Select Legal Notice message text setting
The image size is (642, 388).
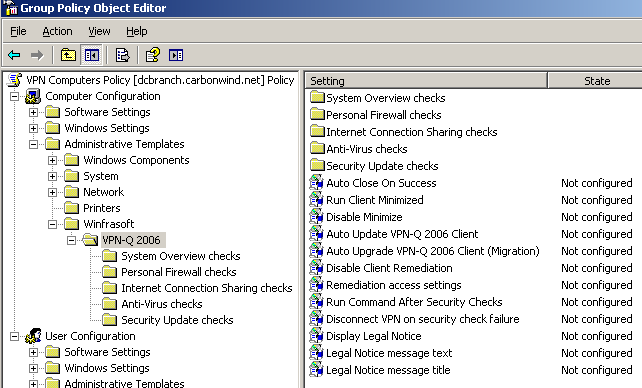point(389,353)
